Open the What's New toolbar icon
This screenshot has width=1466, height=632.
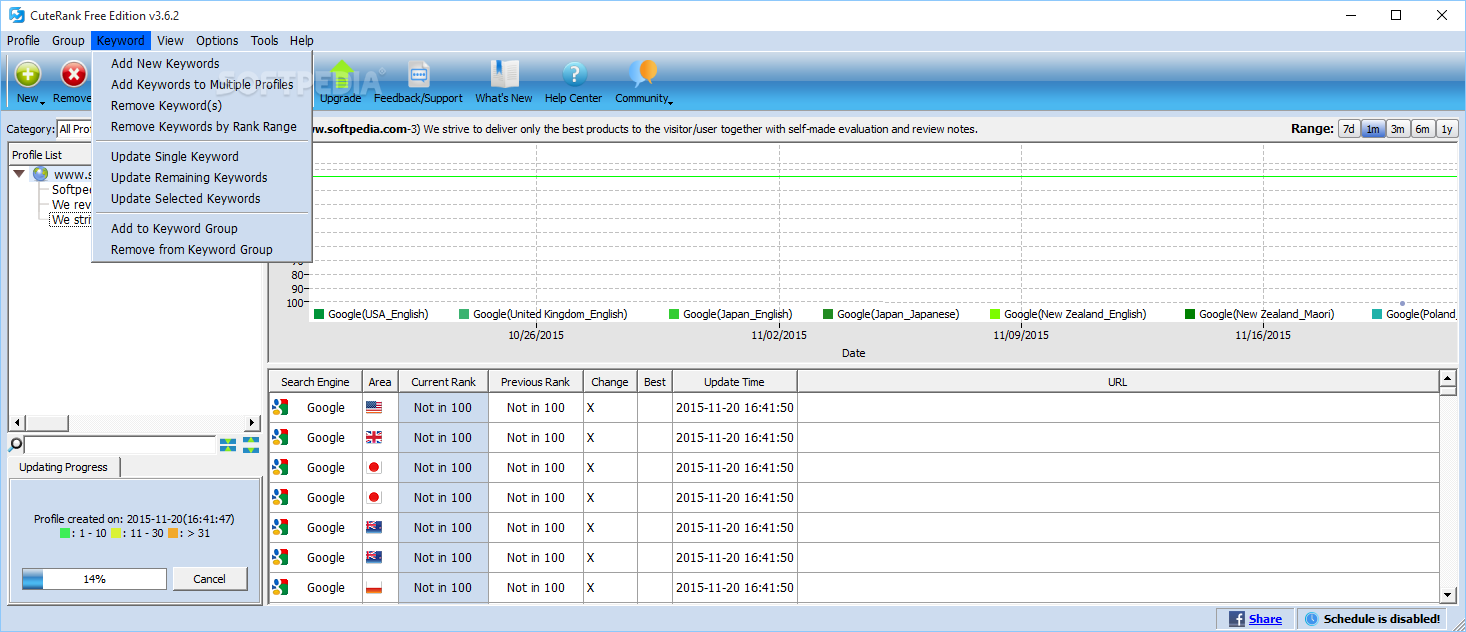[504, 74]
